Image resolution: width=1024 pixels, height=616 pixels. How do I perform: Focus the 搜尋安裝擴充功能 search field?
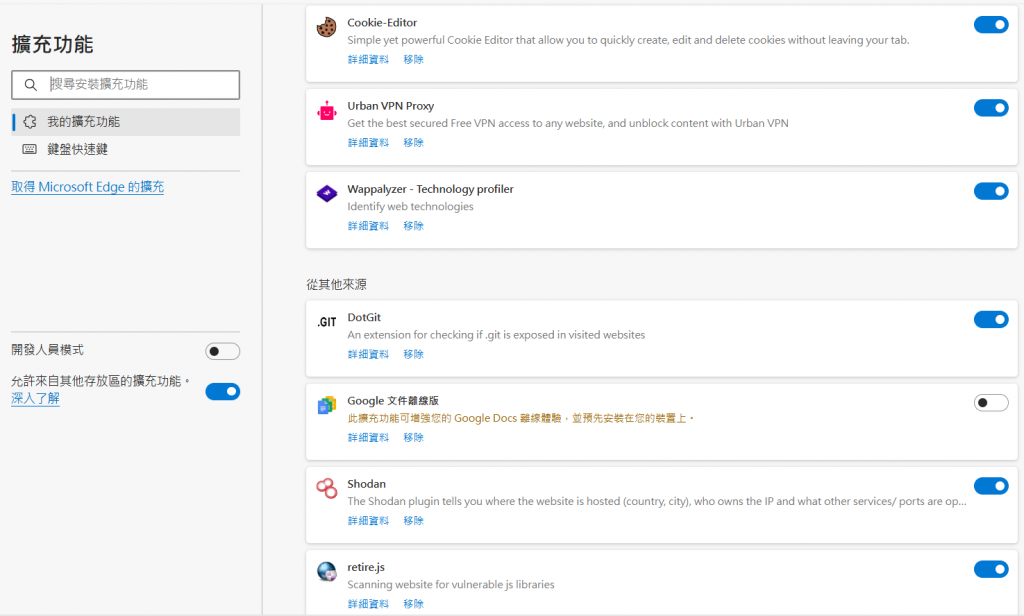(x=125, y=85)
